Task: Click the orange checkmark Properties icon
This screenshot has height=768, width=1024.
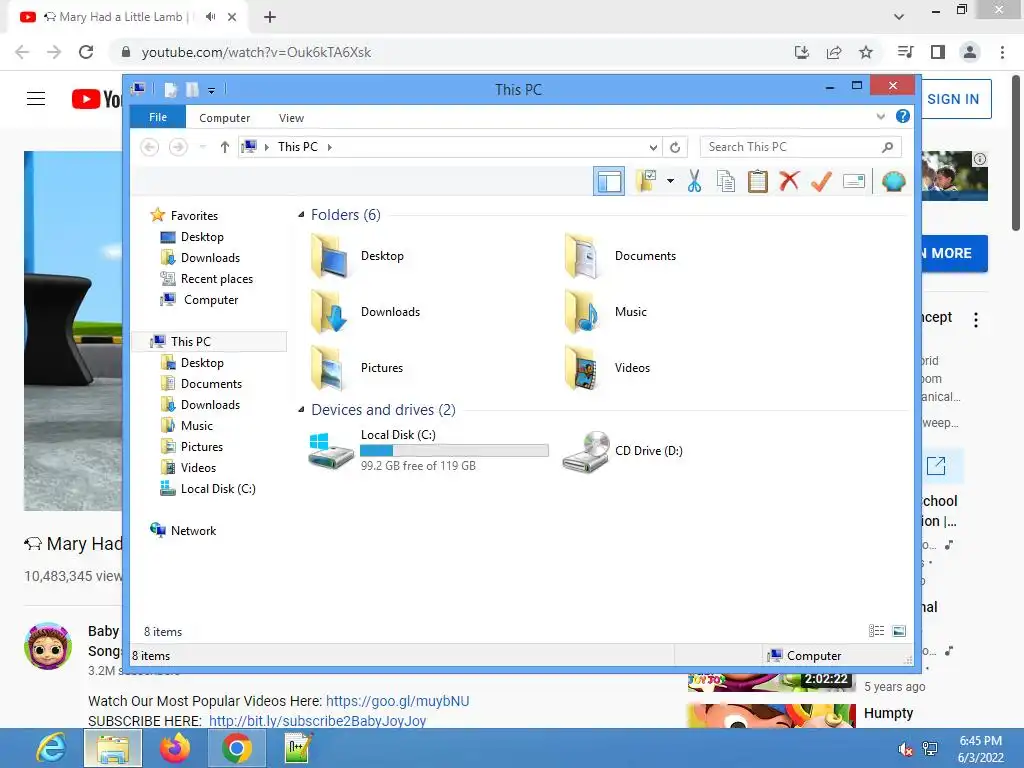Action: coord(821,181)
